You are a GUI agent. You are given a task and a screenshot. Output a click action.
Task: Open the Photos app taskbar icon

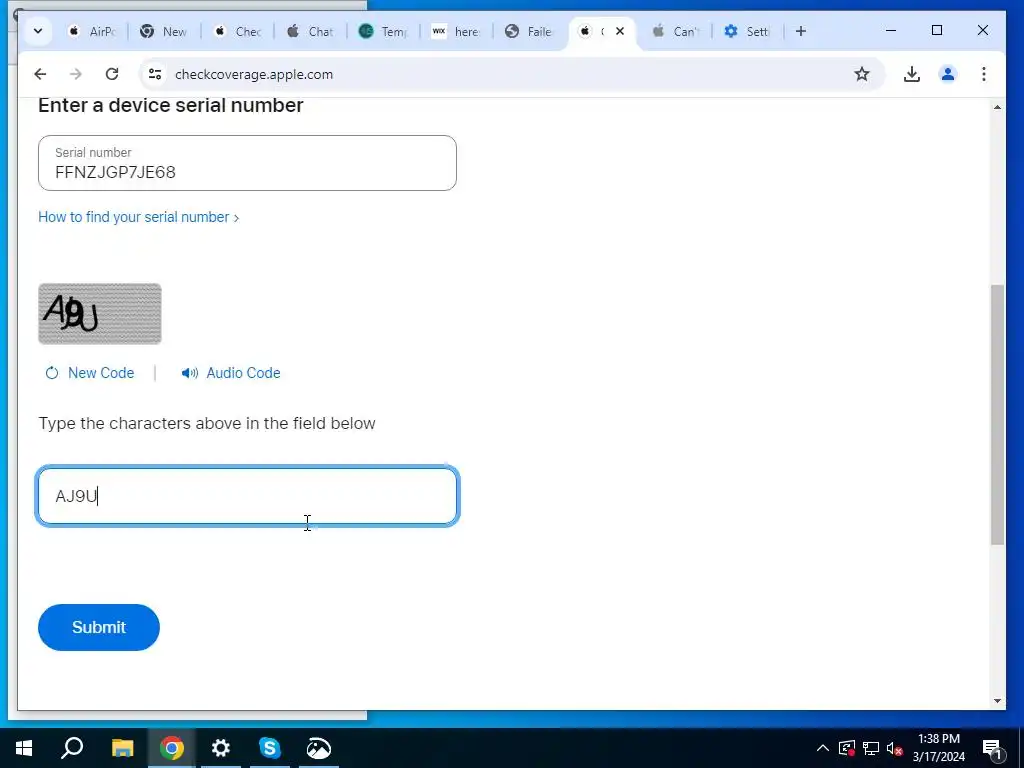319,748
